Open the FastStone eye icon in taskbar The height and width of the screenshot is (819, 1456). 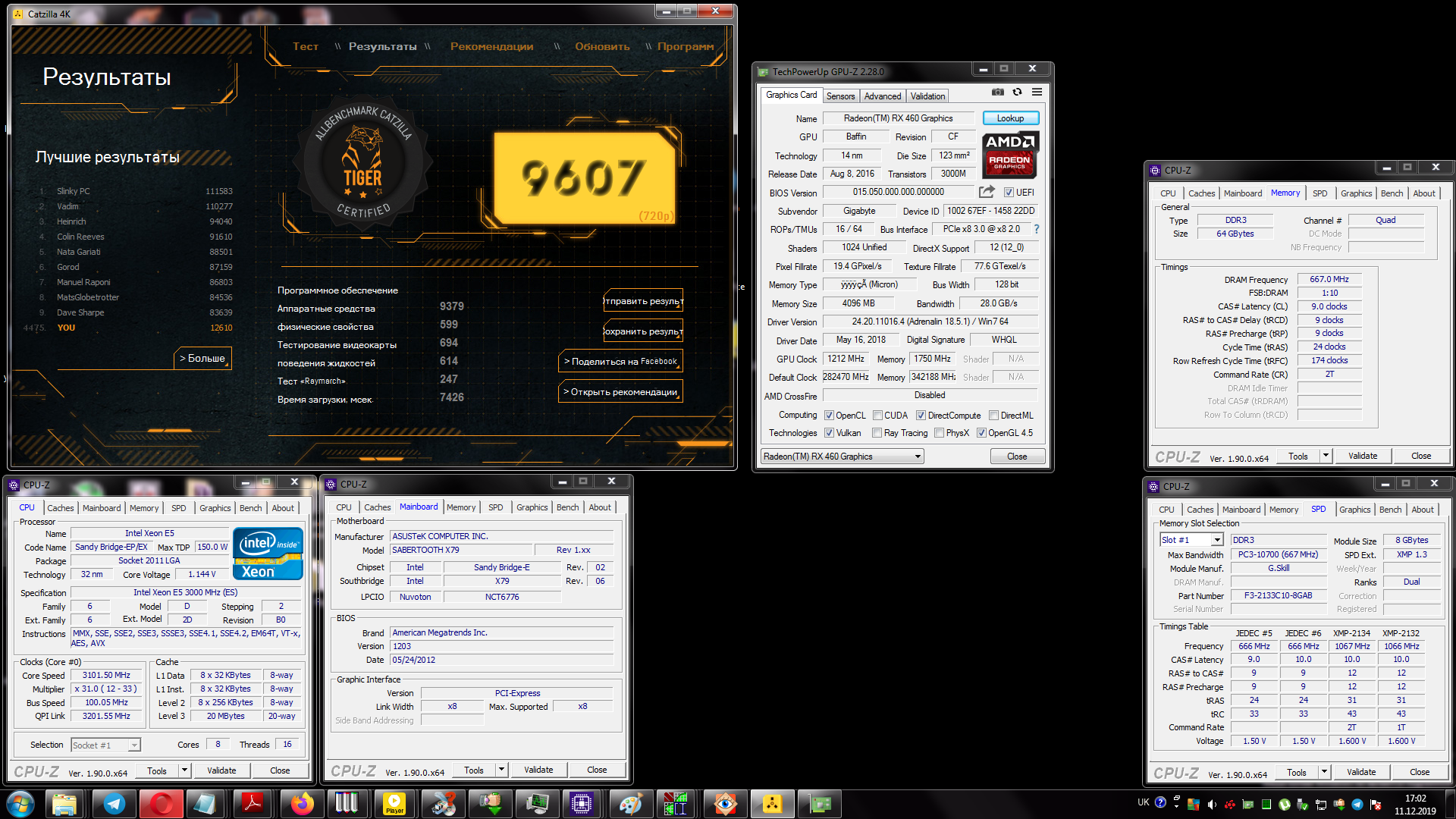coord(725,804)
